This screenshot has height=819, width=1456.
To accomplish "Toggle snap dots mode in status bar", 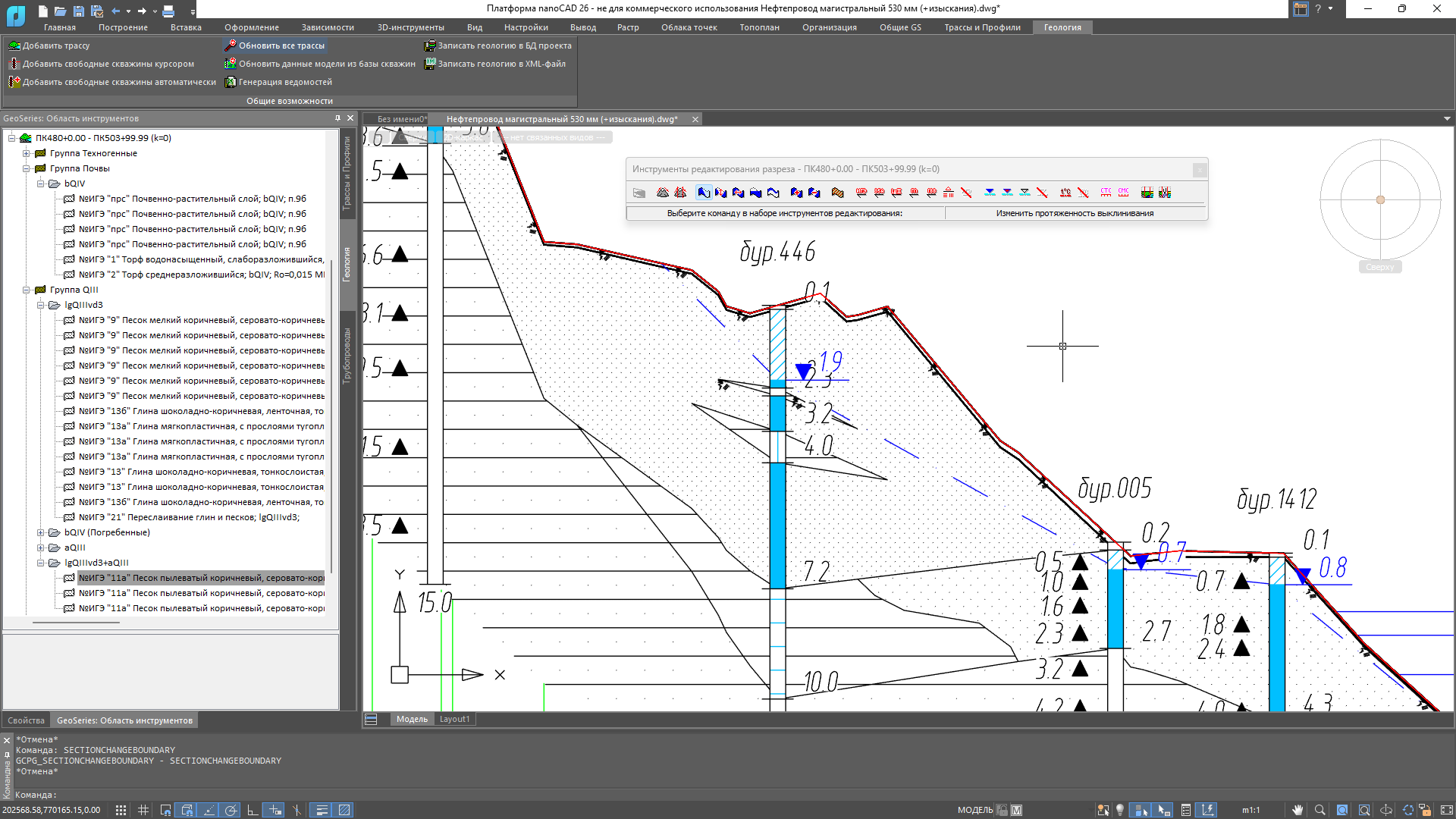I will pos(121,810).
